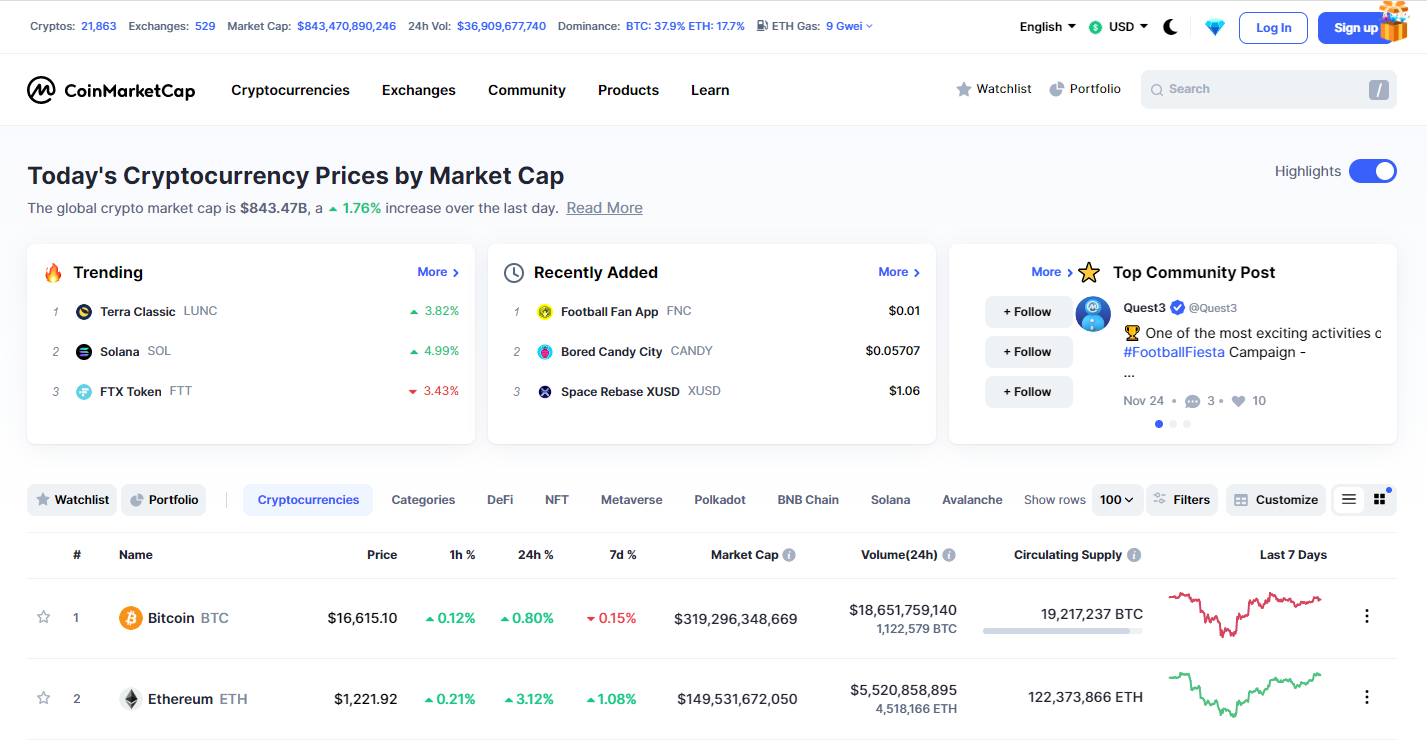Click the More link in Recently Added card
Screen dimensions: 1427x744
pos(899,272)
